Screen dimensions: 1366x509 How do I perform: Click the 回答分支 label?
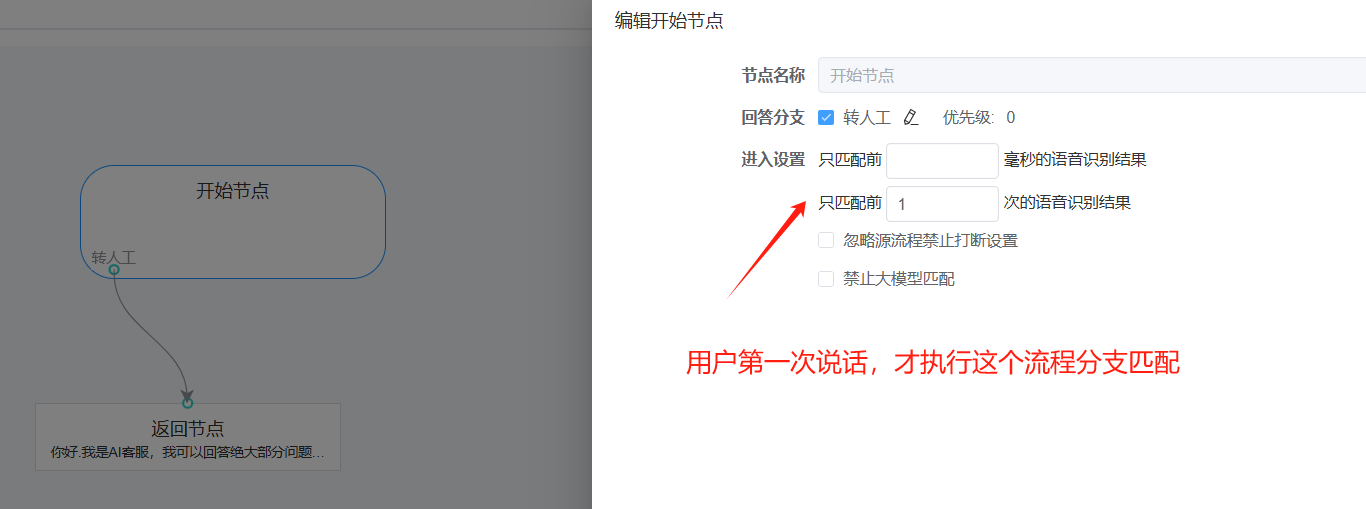pos(772,118)
